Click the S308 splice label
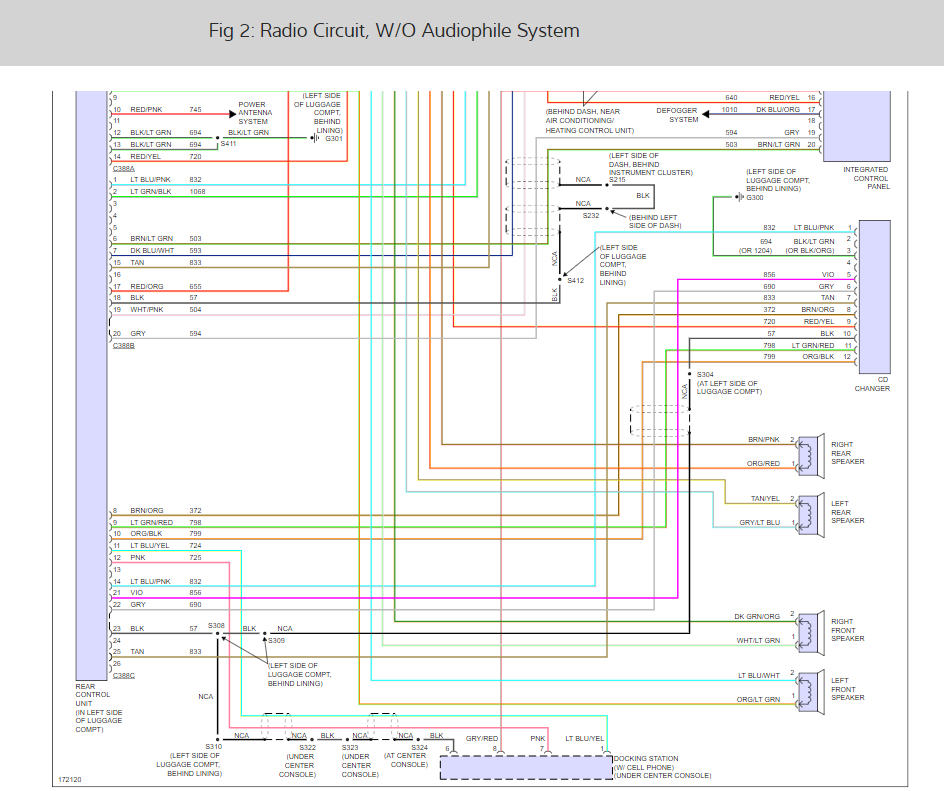 pyautogui.click(x=216, y=625)
